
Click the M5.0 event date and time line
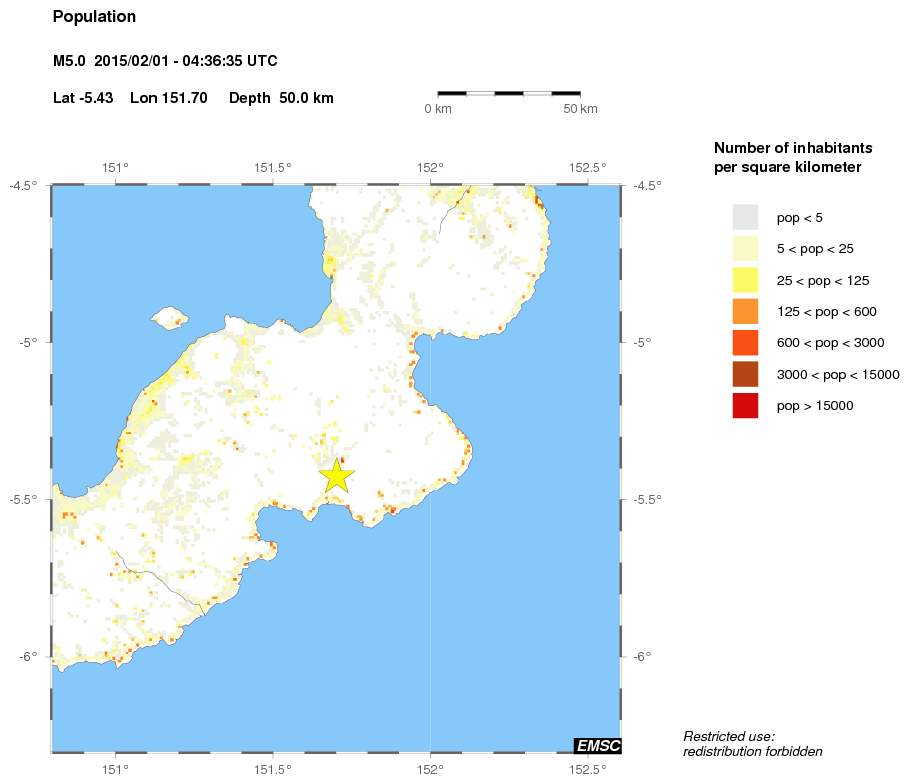pos(165,62)
